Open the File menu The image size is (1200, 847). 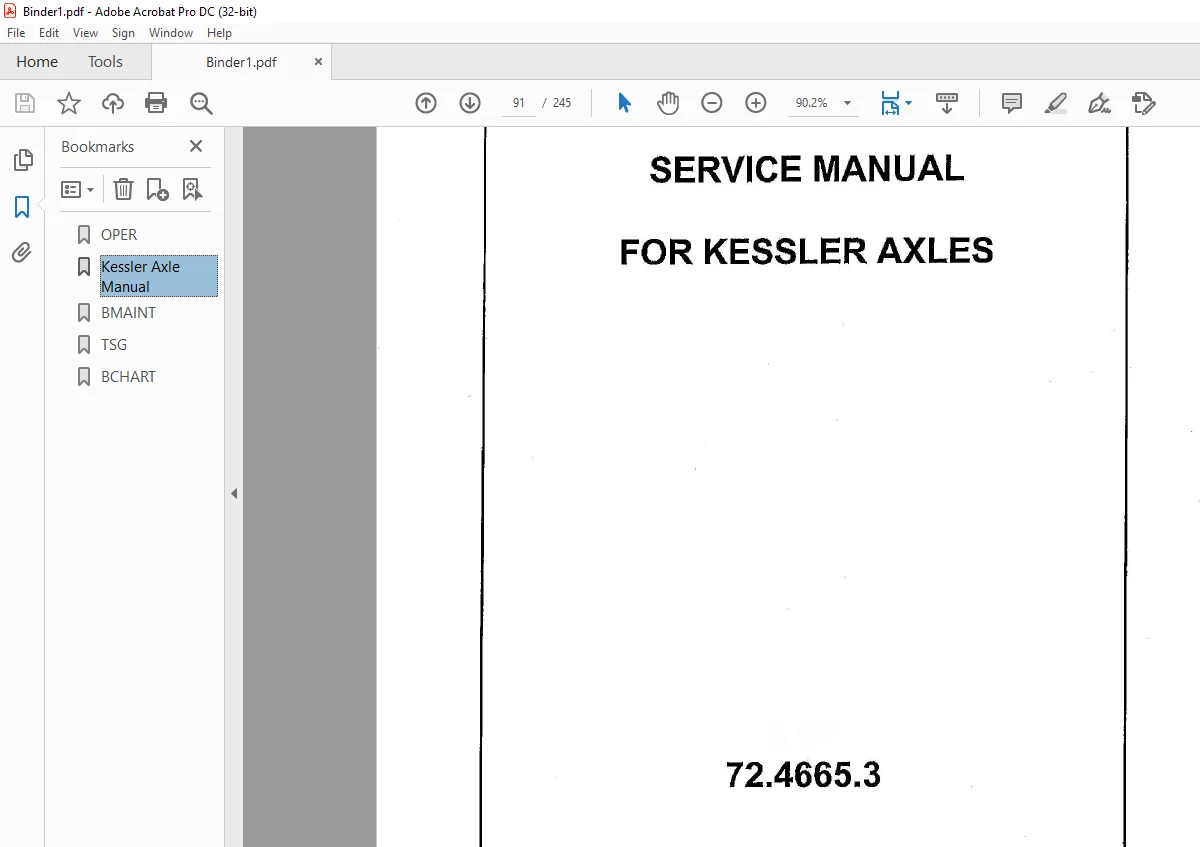16,33
